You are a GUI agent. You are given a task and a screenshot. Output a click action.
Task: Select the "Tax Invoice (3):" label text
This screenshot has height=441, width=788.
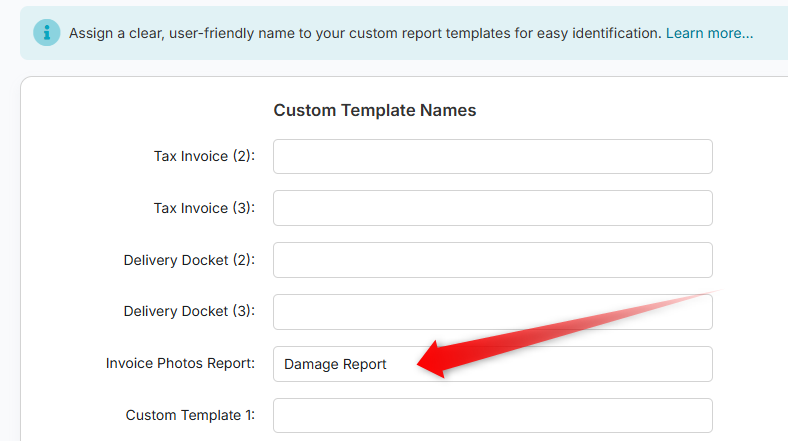coord(204,208)
